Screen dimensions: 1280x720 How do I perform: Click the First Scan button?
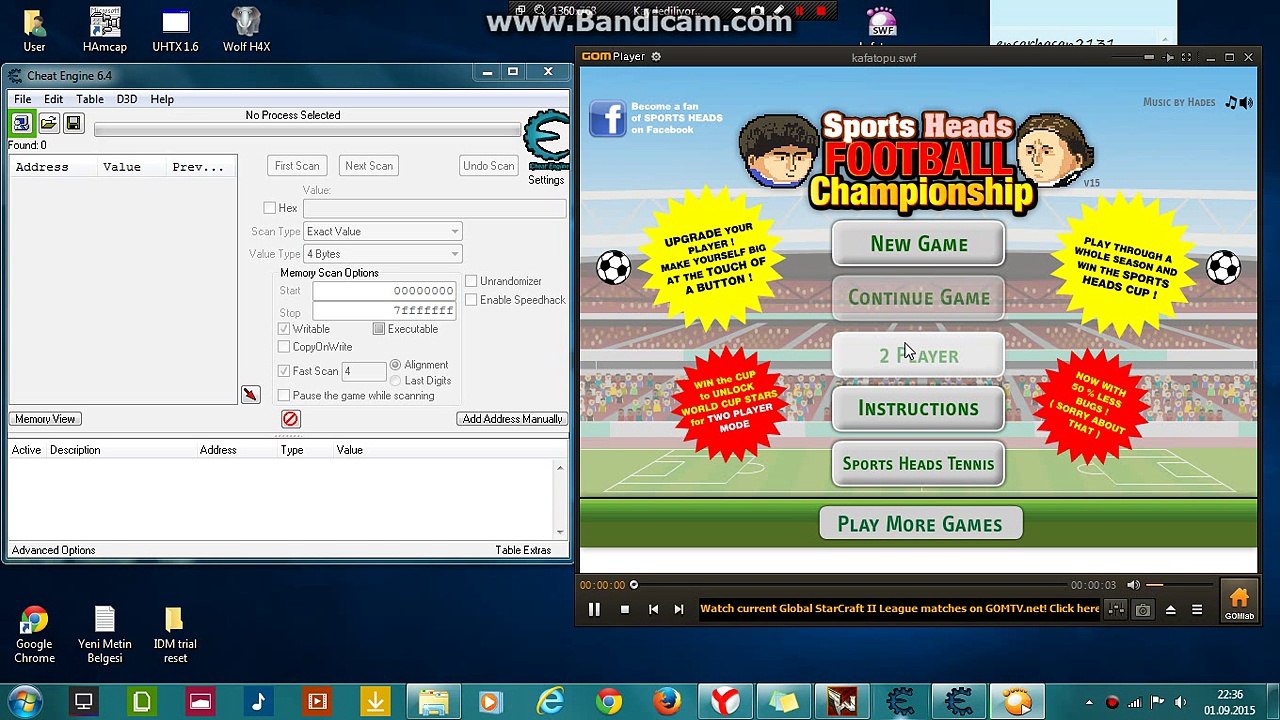tap(297, 166)
